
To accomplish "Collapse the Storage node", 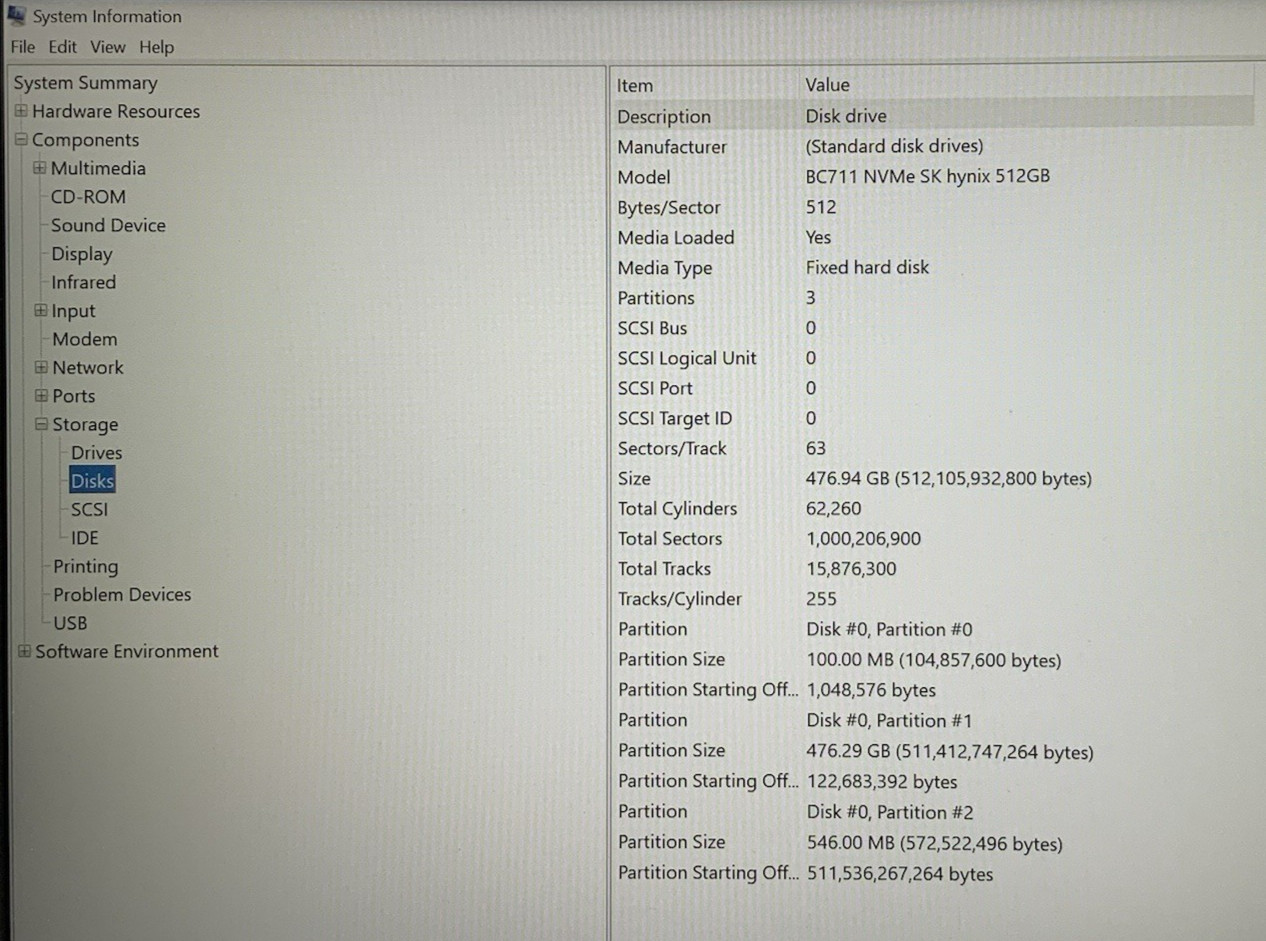I will [x=41, y=424].
